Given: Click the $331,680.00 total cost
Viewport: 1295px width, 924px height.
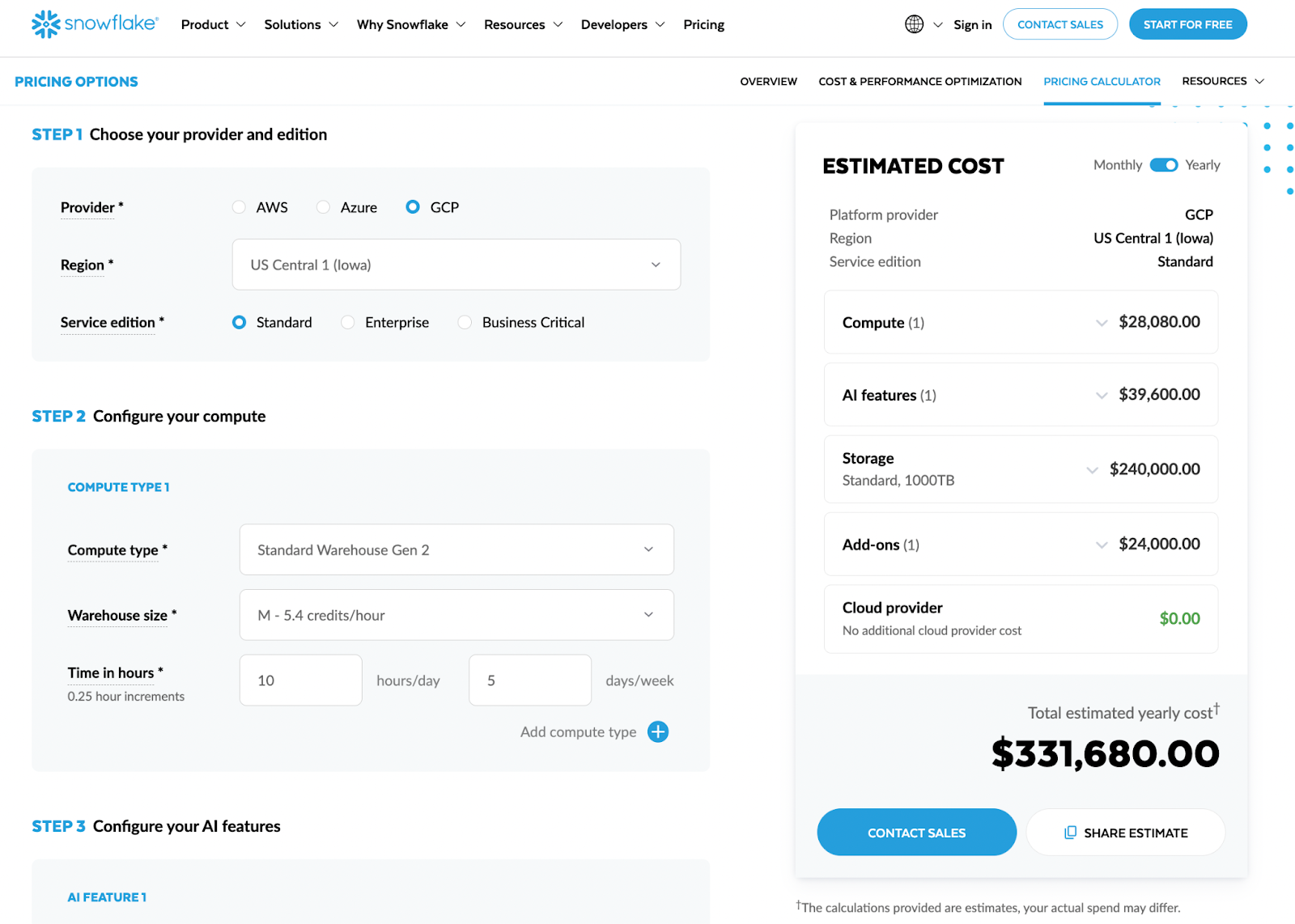Looking at the screenshot, I should [x=1105, y=754].
